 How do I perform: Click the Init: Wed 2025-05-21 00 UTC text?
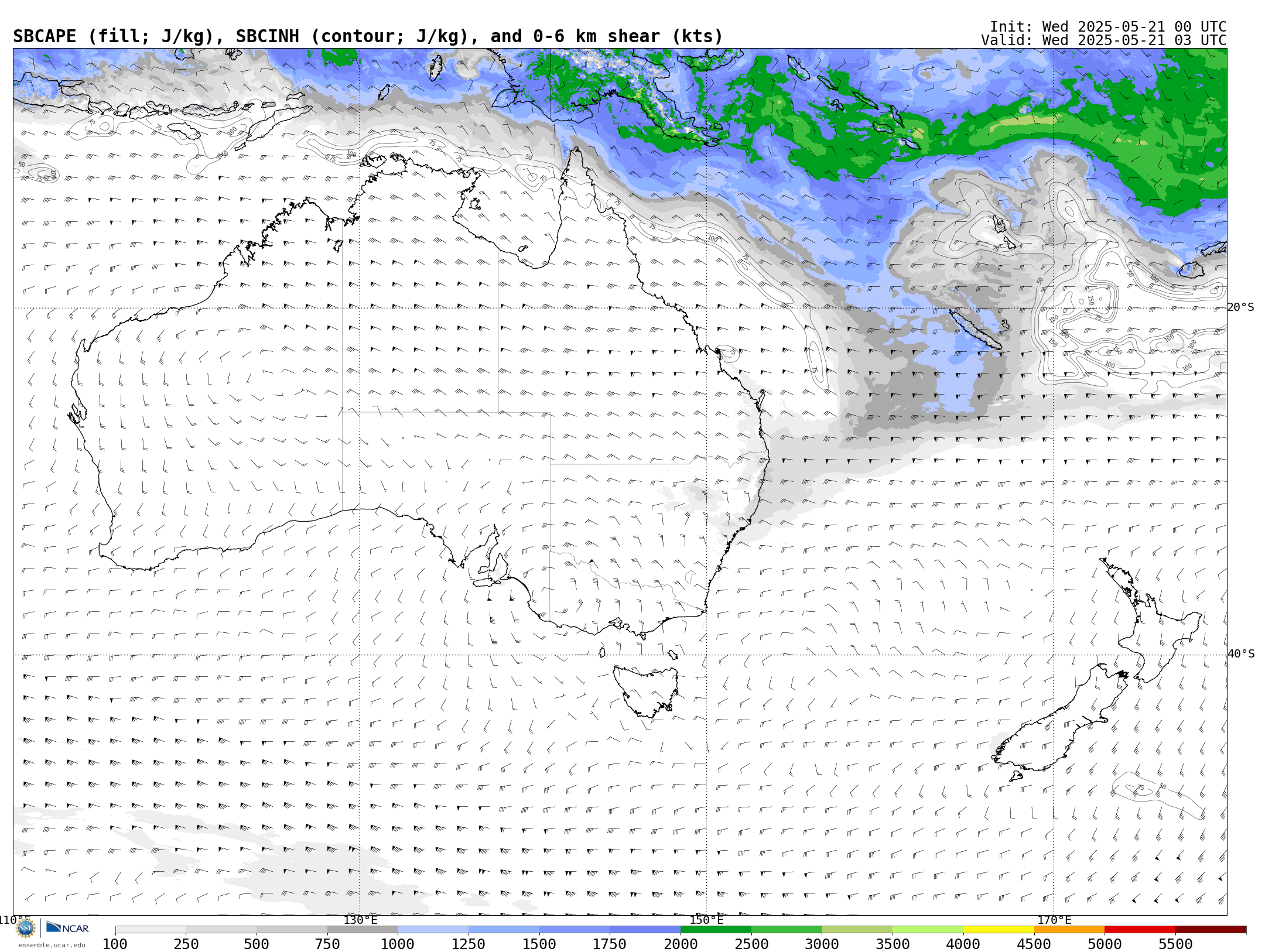(x=1108, y=27)
